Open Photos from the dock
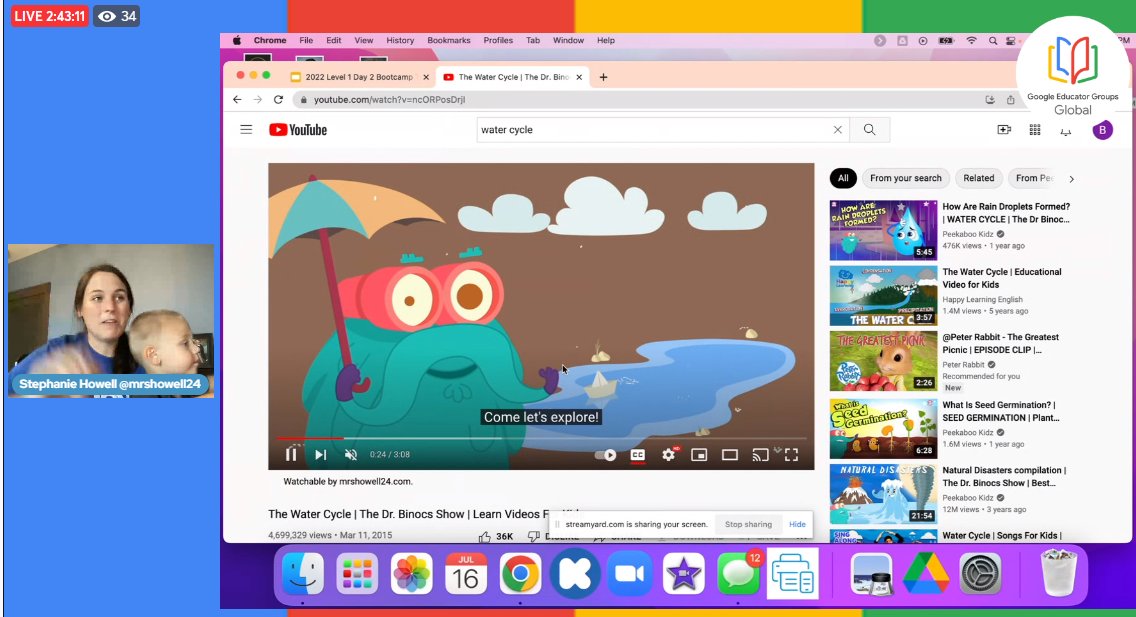The image size is (1136, 617). tap(411, 574)
